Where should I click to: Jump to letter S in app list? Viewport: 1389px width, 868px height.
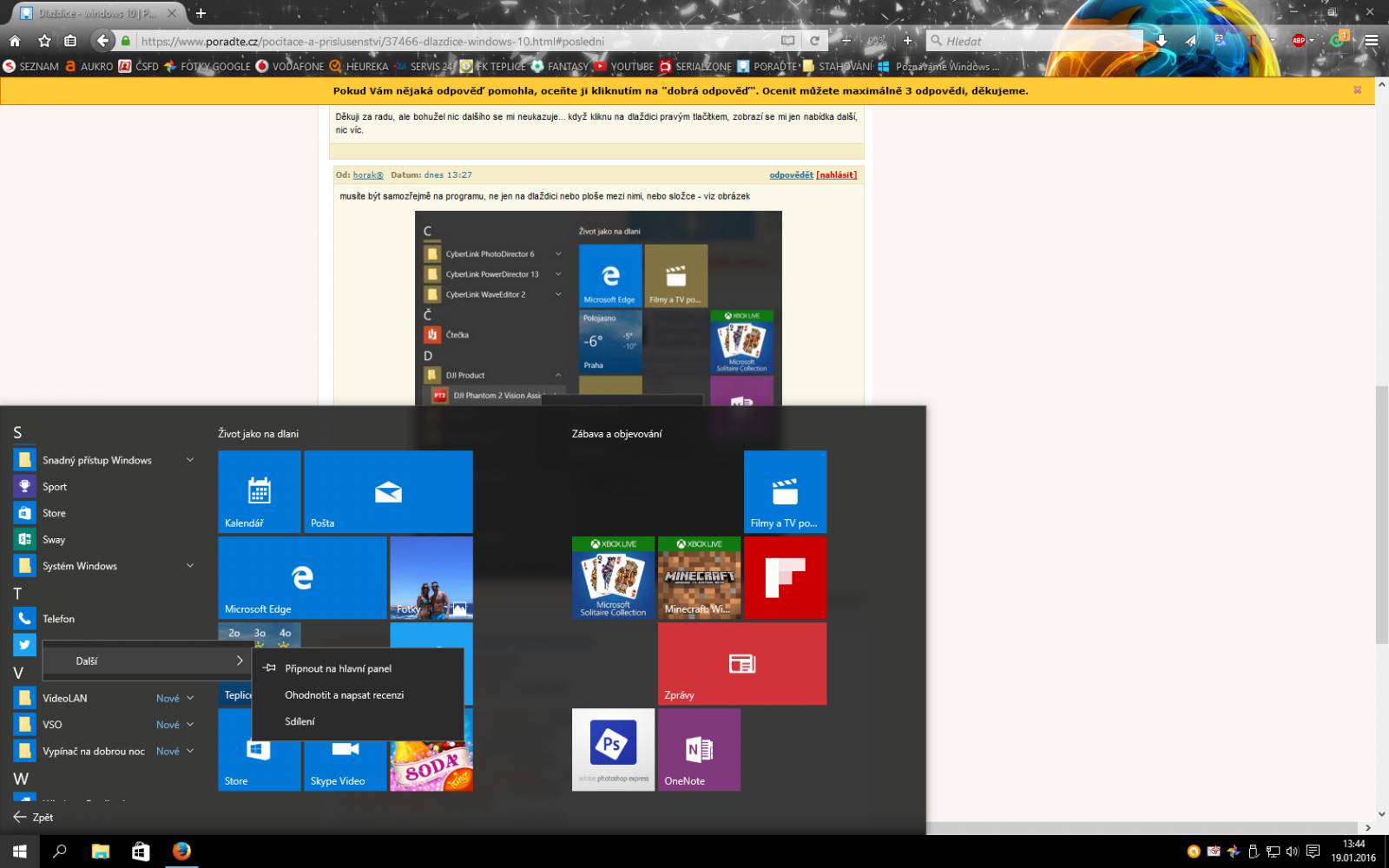(x=17, y=432)
